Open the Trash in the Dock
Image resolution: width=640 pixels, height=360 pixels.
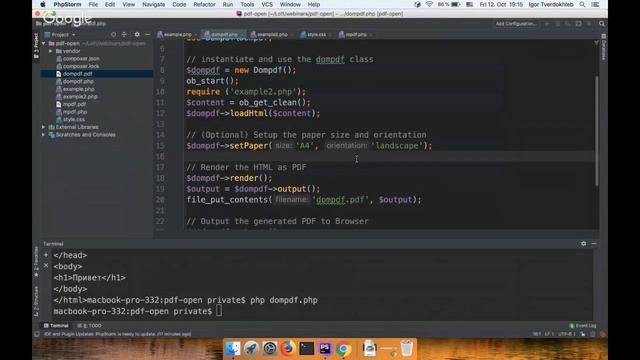[407, 348]
